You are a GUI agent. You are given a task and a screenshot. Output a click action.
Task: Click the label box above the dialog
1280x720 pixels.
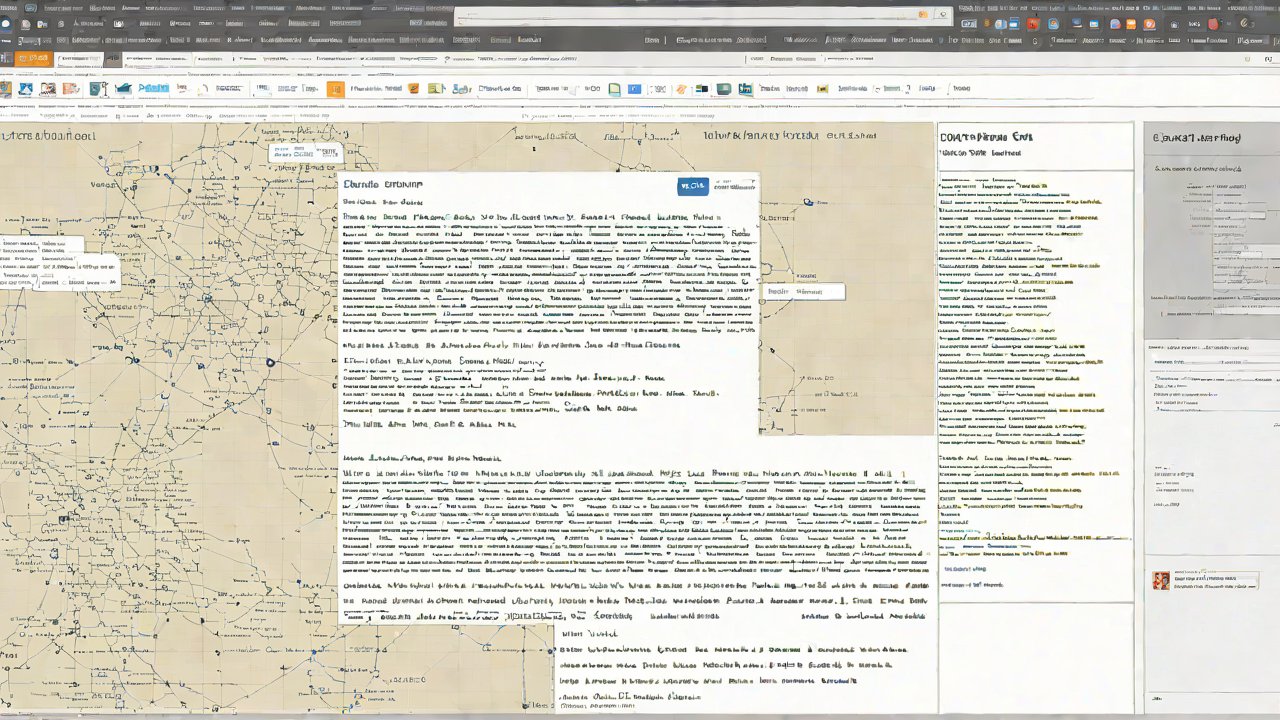point(306,153)
